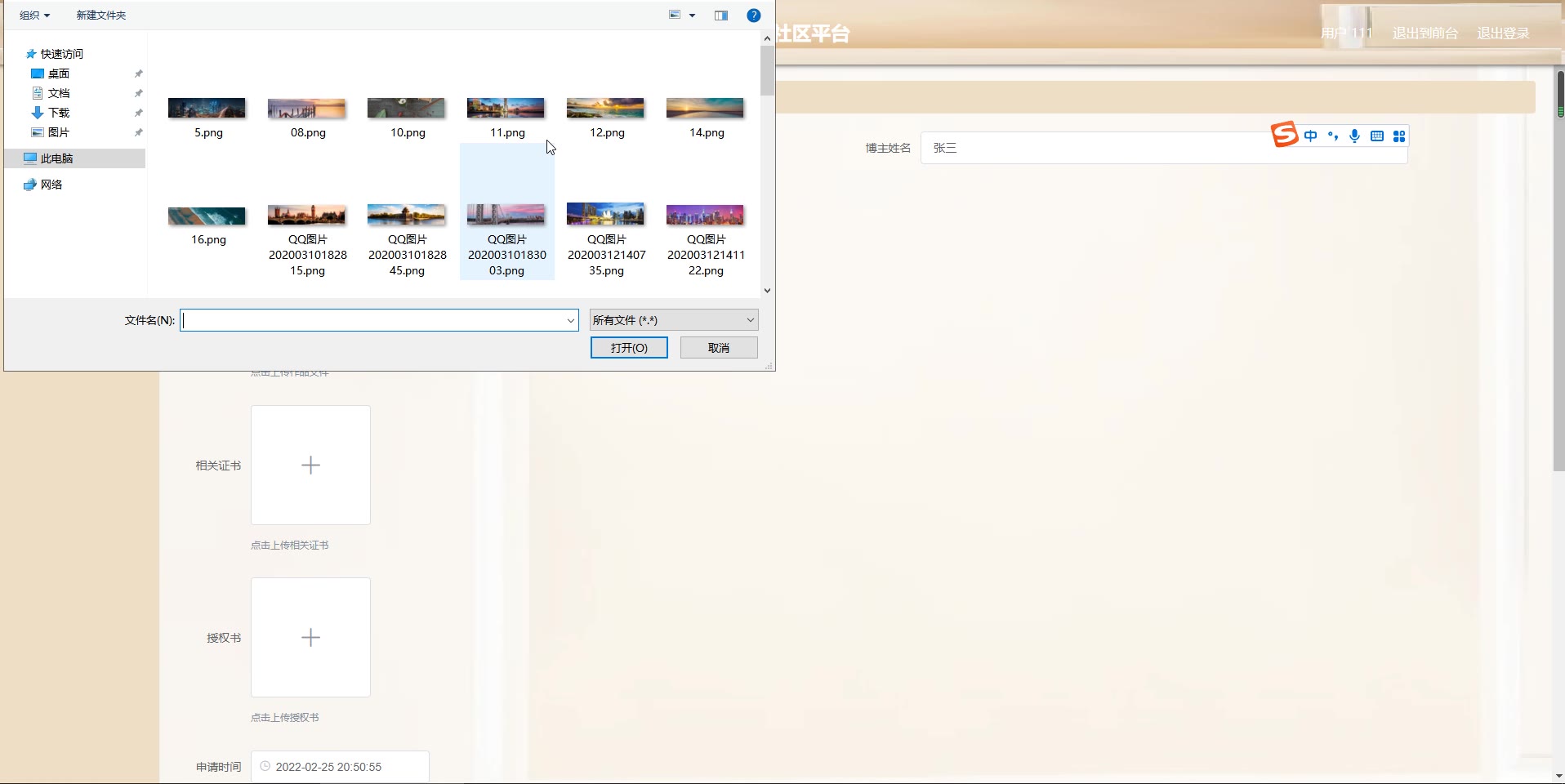Click the pin icon beside 图片
1565x784 pixels.
click(139, 132)
